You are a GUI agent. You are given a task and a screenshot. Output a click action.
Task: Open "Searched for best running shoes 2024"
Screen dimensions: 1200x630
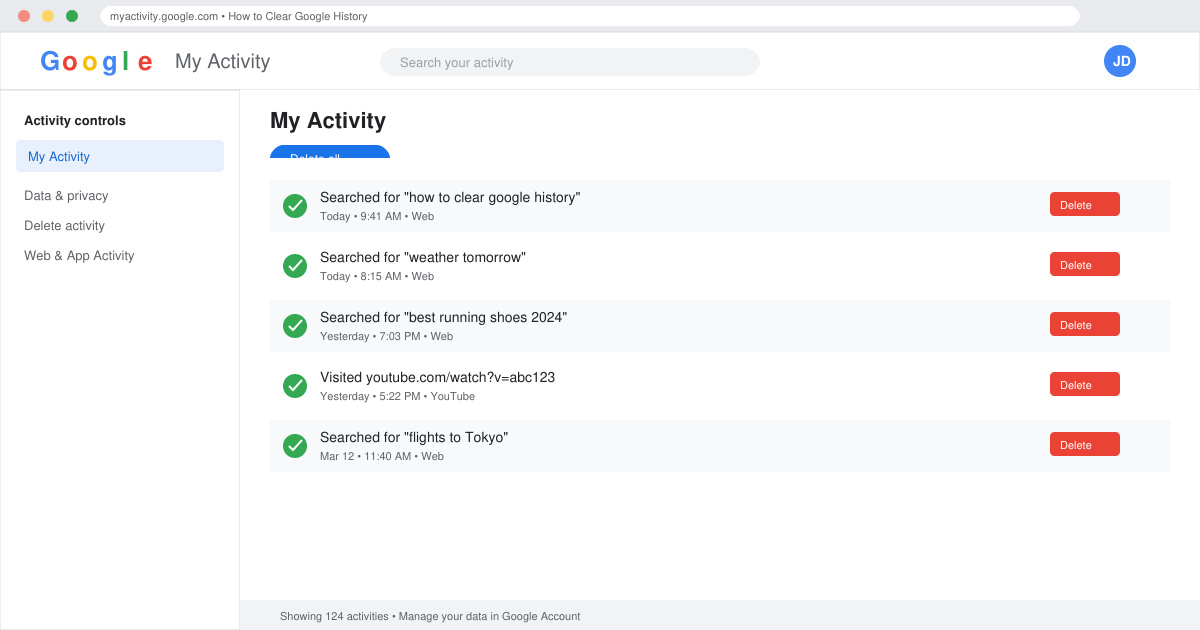point(443,317)
